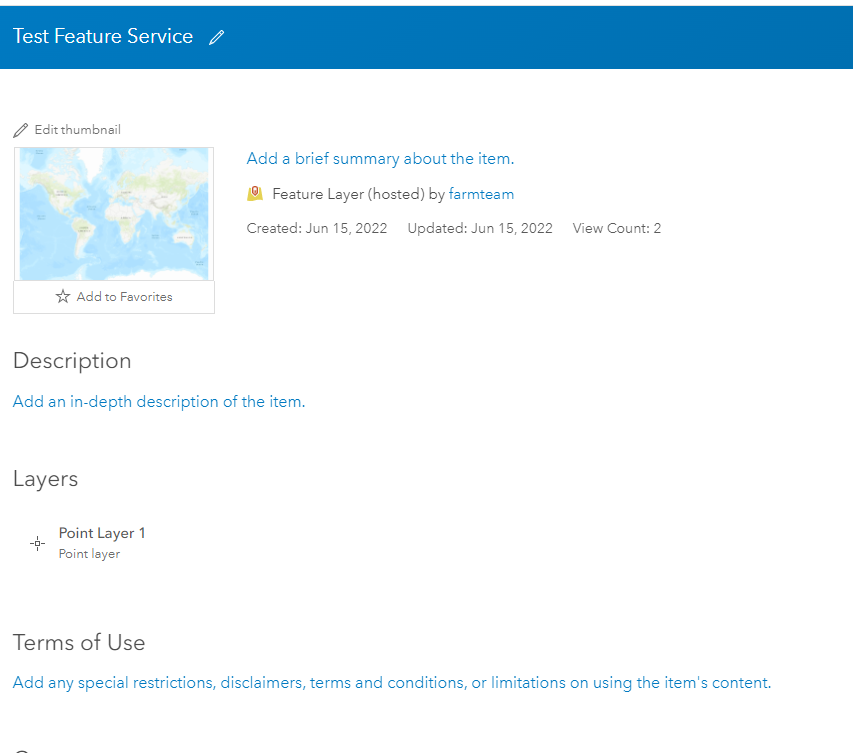Open the item thumbnail map image
This screenshot has height=753, width=853.
coord(113,213)
